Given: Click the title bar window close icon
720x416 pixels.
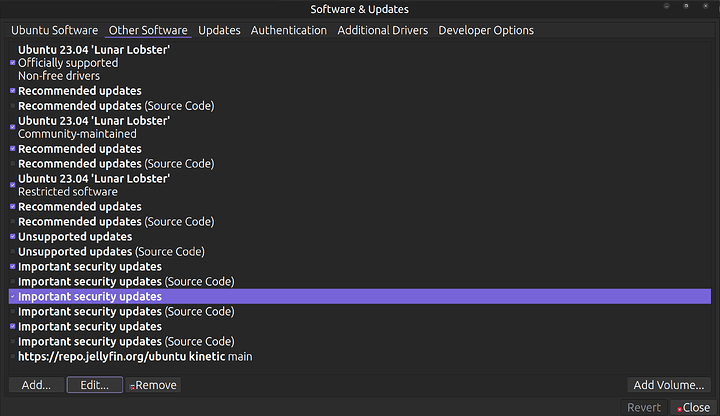Looking at the screenshot, I should (706, 8).
